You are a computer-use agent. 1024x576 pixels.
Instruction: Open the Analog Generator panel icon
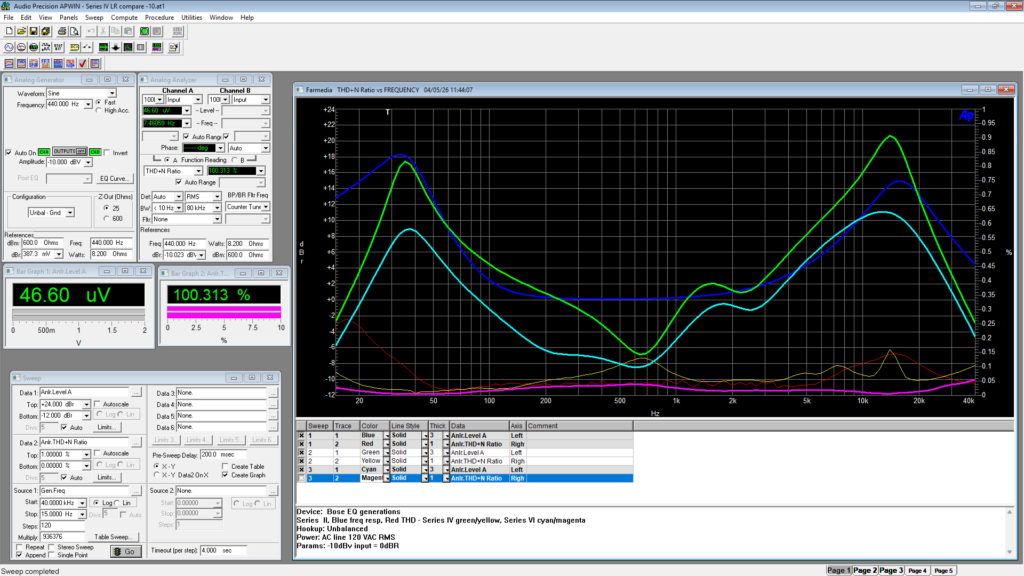click(x=8, y=48)
